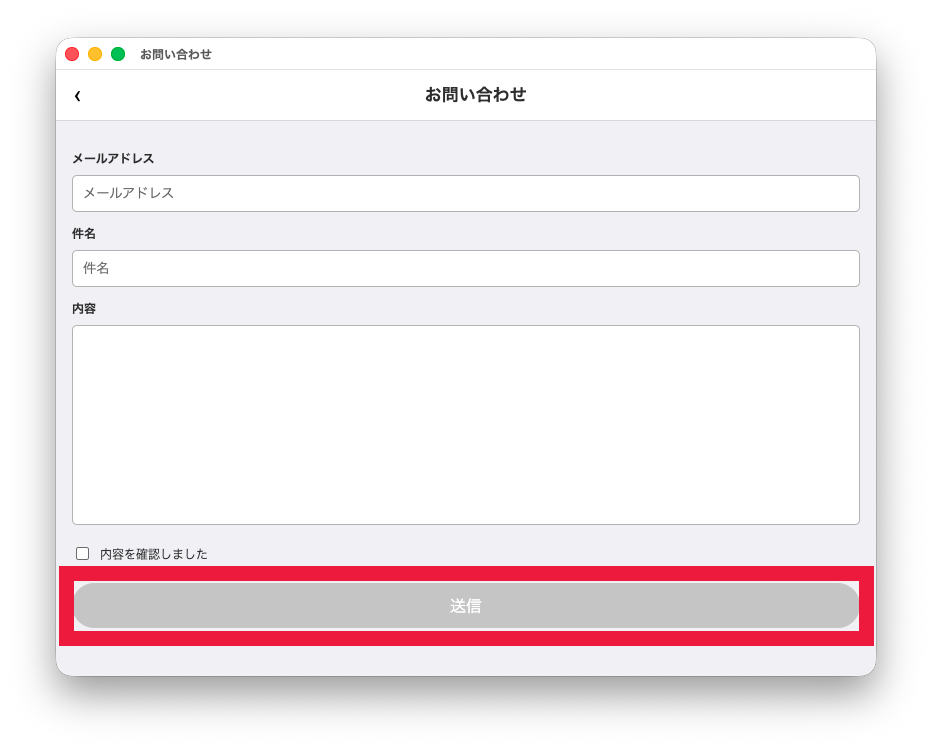This screenshot has width=932, height=744.
Task: Focus the 件名 text field
Action: [x=465, y=269]
